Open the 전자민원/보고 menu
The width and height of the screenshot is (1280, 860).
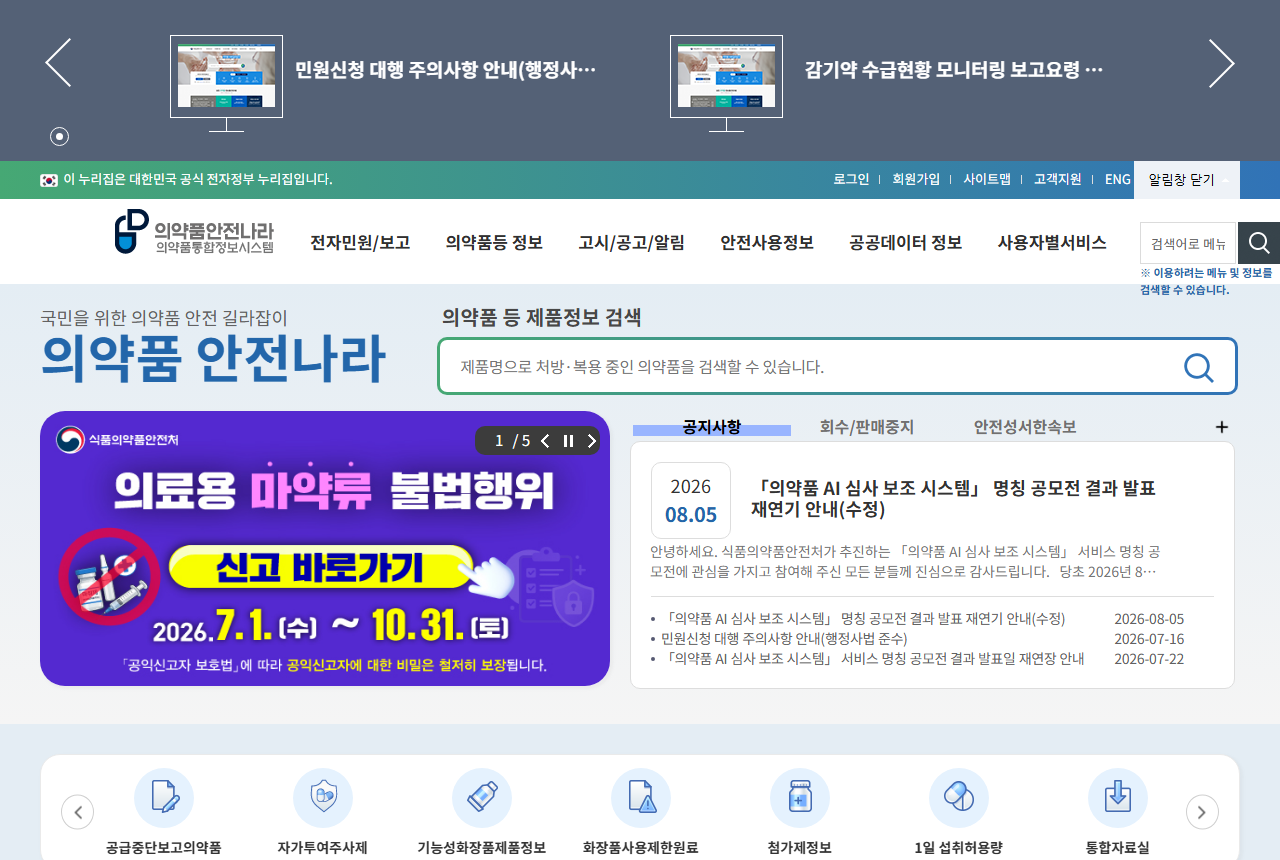point(360,242)
